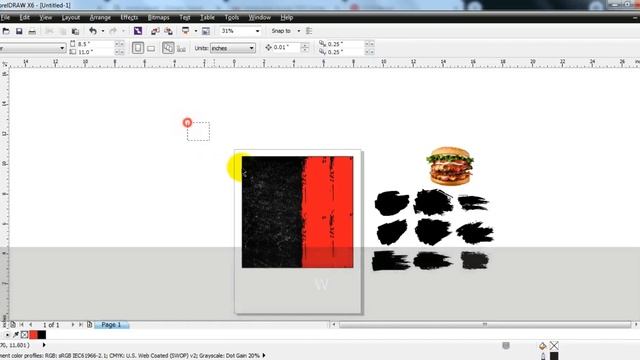The image size is (640, 360).
Task: Open the Edit menu
Action: click(x=24, y=18)
